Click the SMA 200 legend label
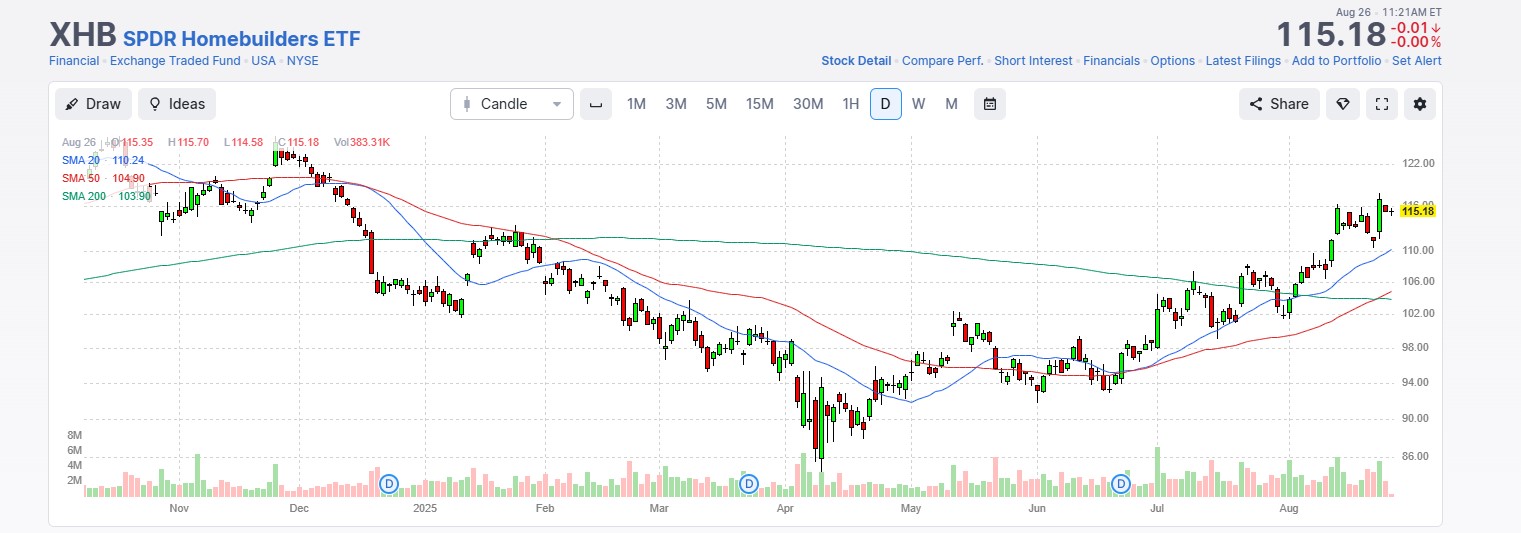The width and height of the screenshot is (1521, 533). 84,196
